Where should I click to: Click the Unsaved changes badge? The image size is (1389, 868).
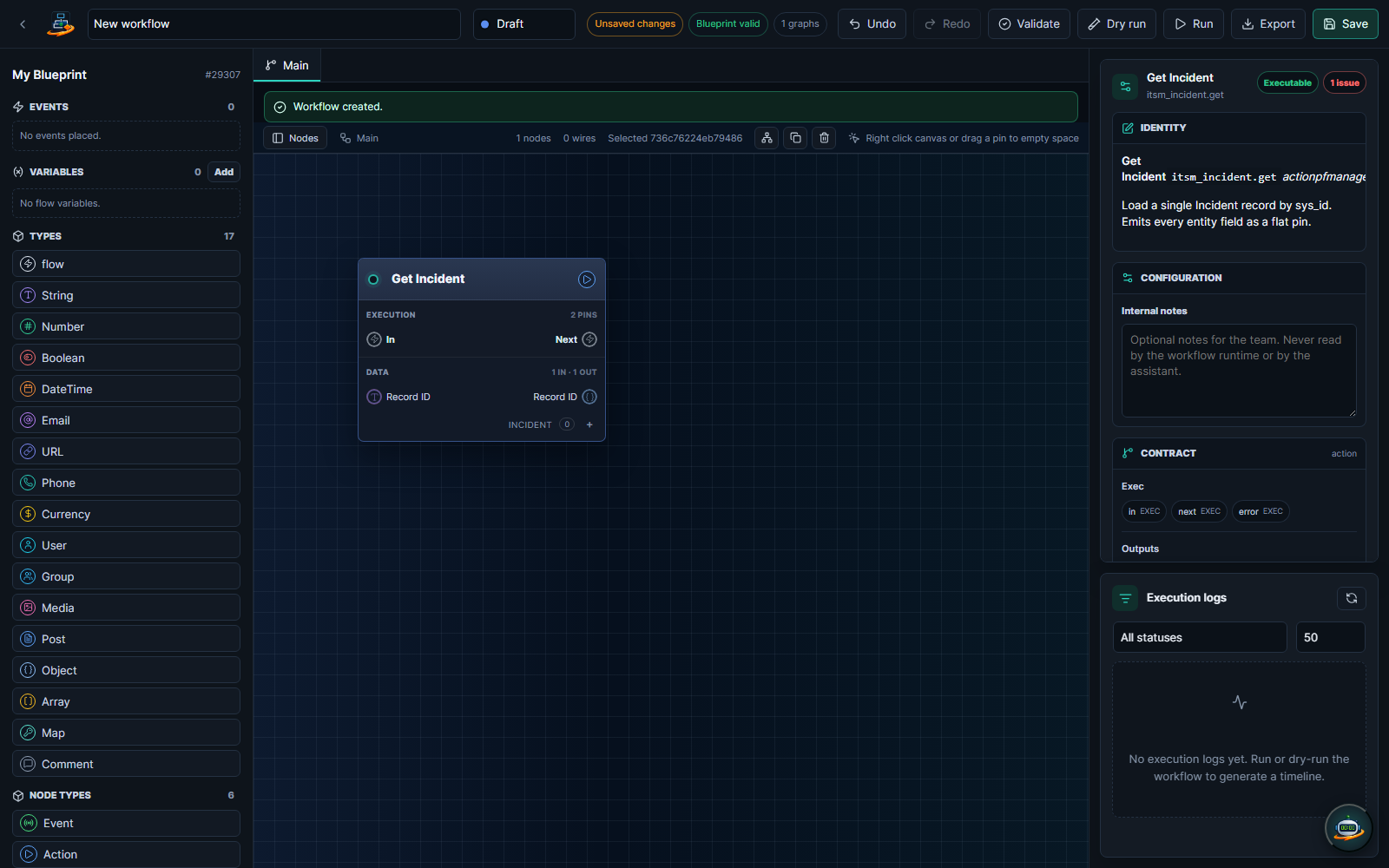[635, 24]
